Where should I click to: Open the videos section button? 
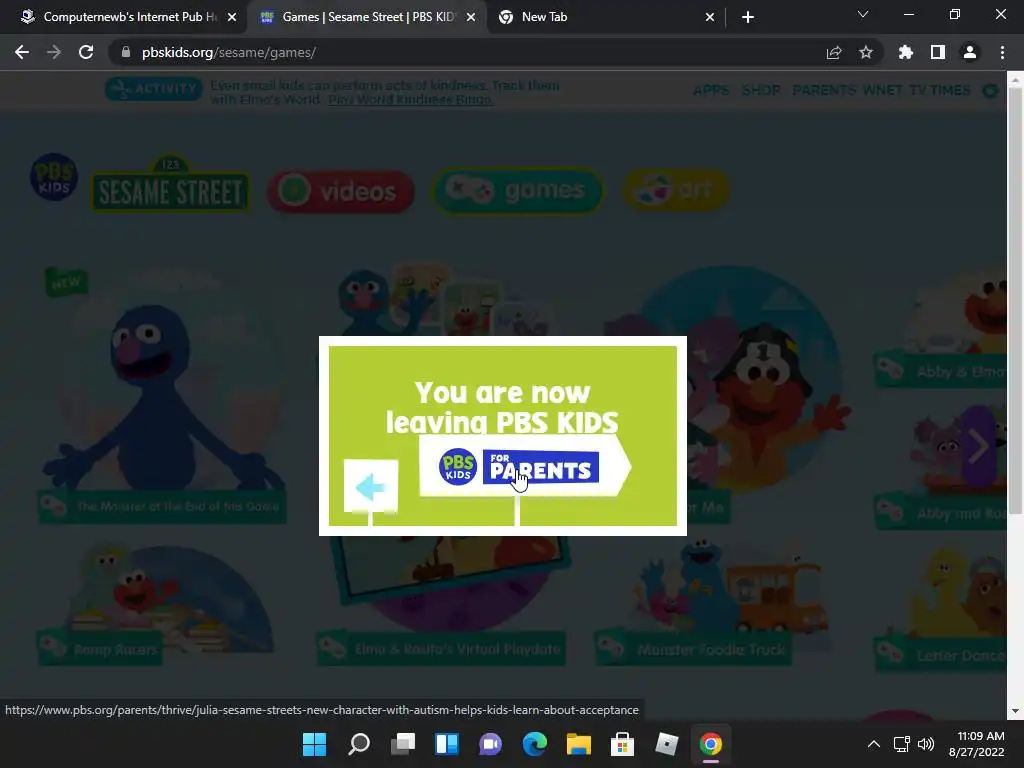click(x=341, y=191)
